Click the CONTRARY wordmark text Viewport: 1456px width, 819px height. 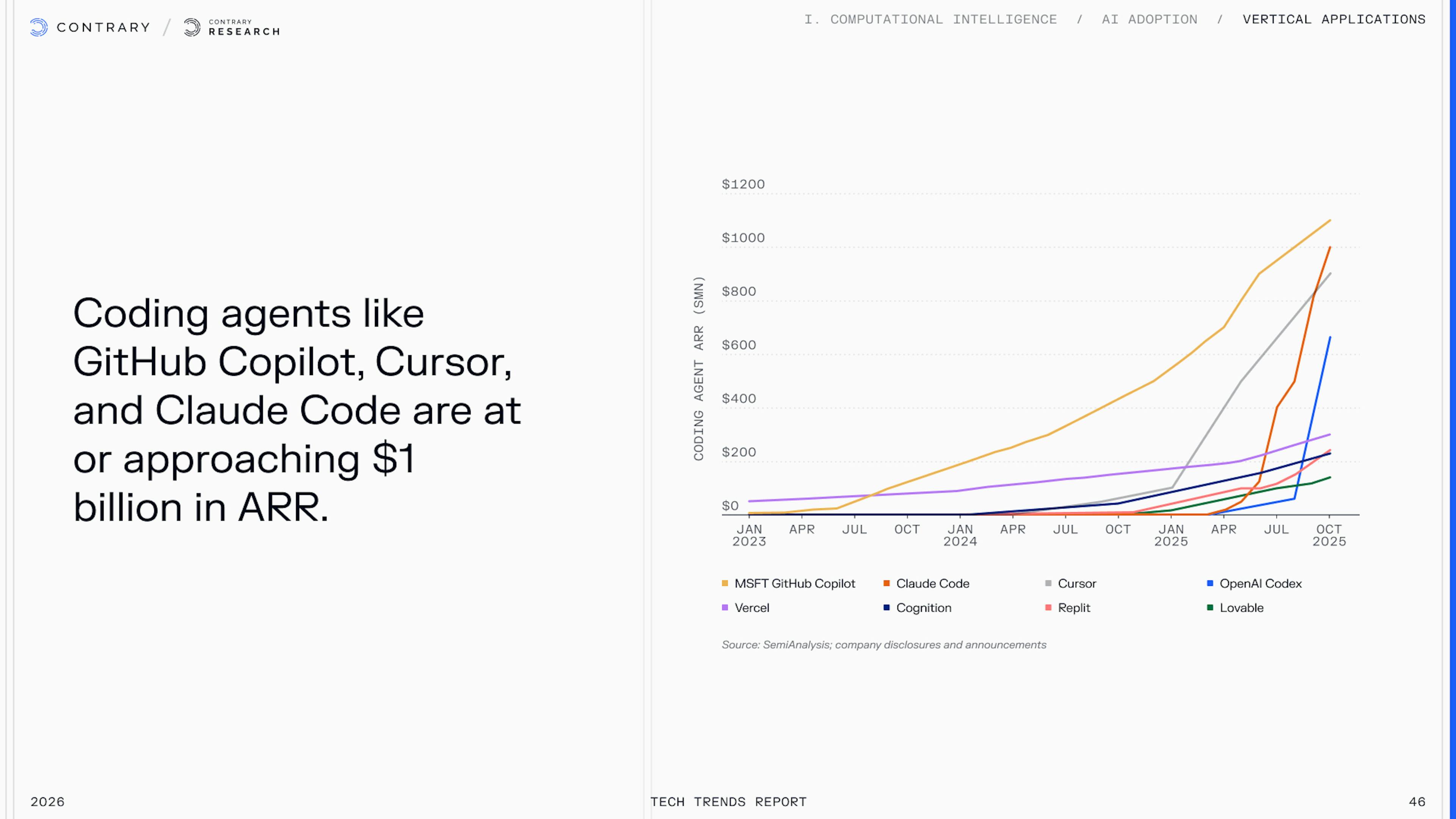104,27
